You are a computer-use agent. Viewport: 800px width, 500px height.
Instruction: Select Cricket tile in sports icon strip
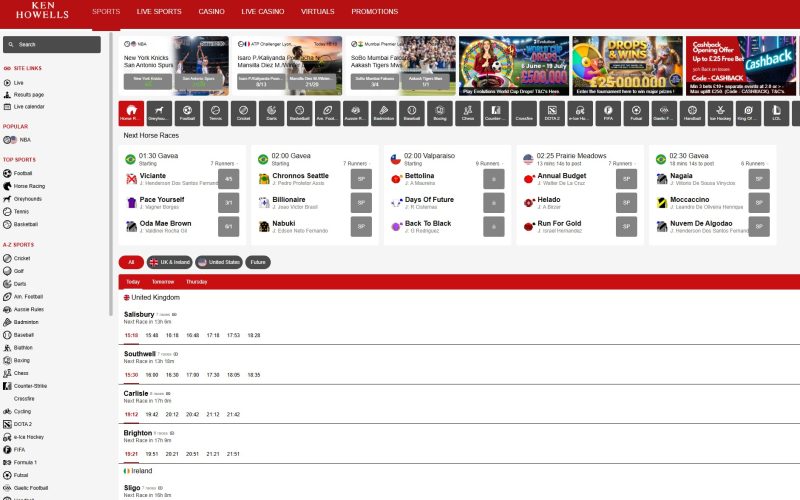pyautogui.click(x=243, y=113)
